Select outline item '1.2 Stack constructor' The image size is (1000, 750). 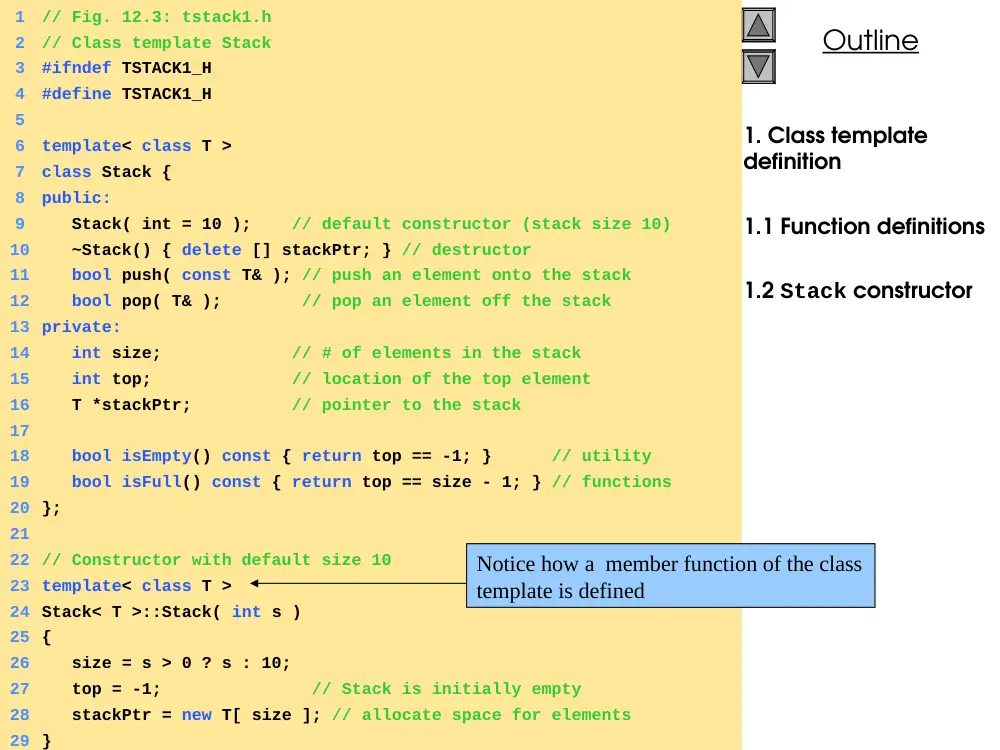tap(858, 290)
